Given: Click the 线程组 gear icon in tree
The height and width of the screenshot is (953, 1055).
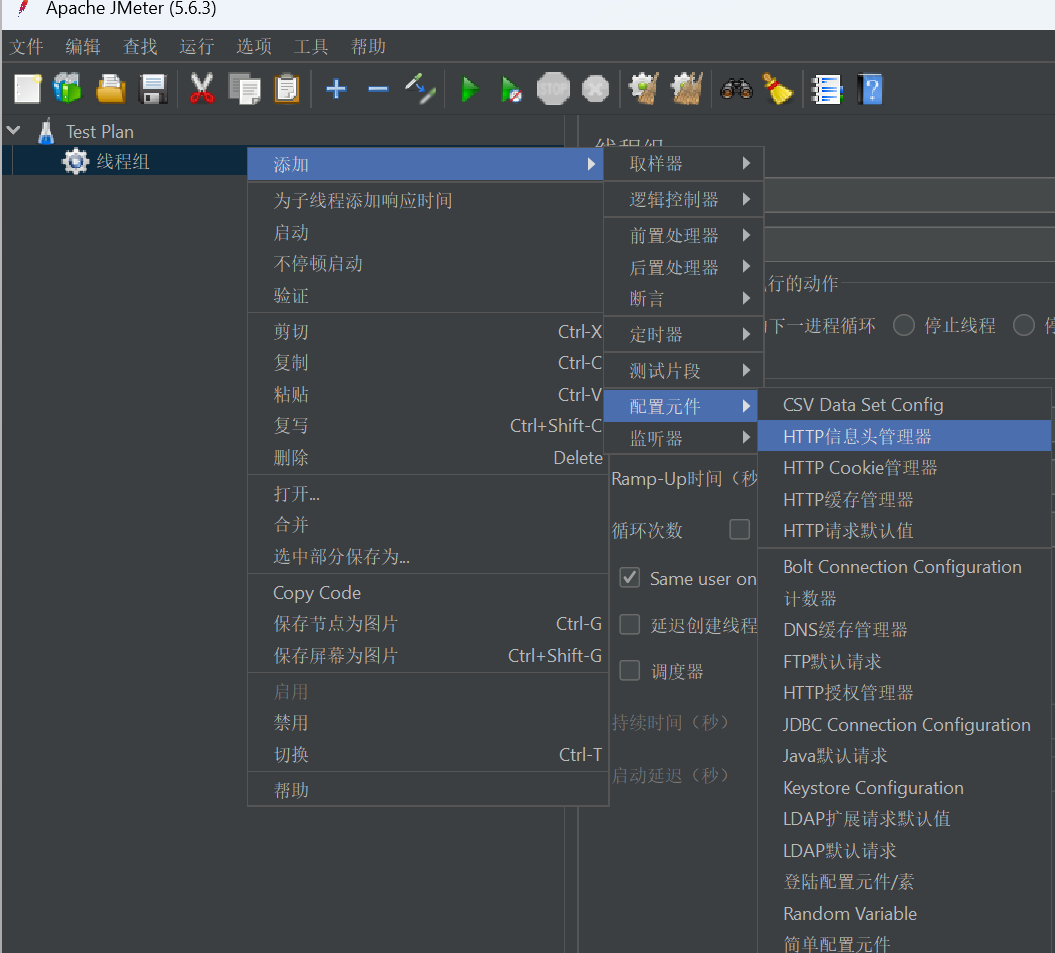Looking at the screenshot, I should click(75, 162).
